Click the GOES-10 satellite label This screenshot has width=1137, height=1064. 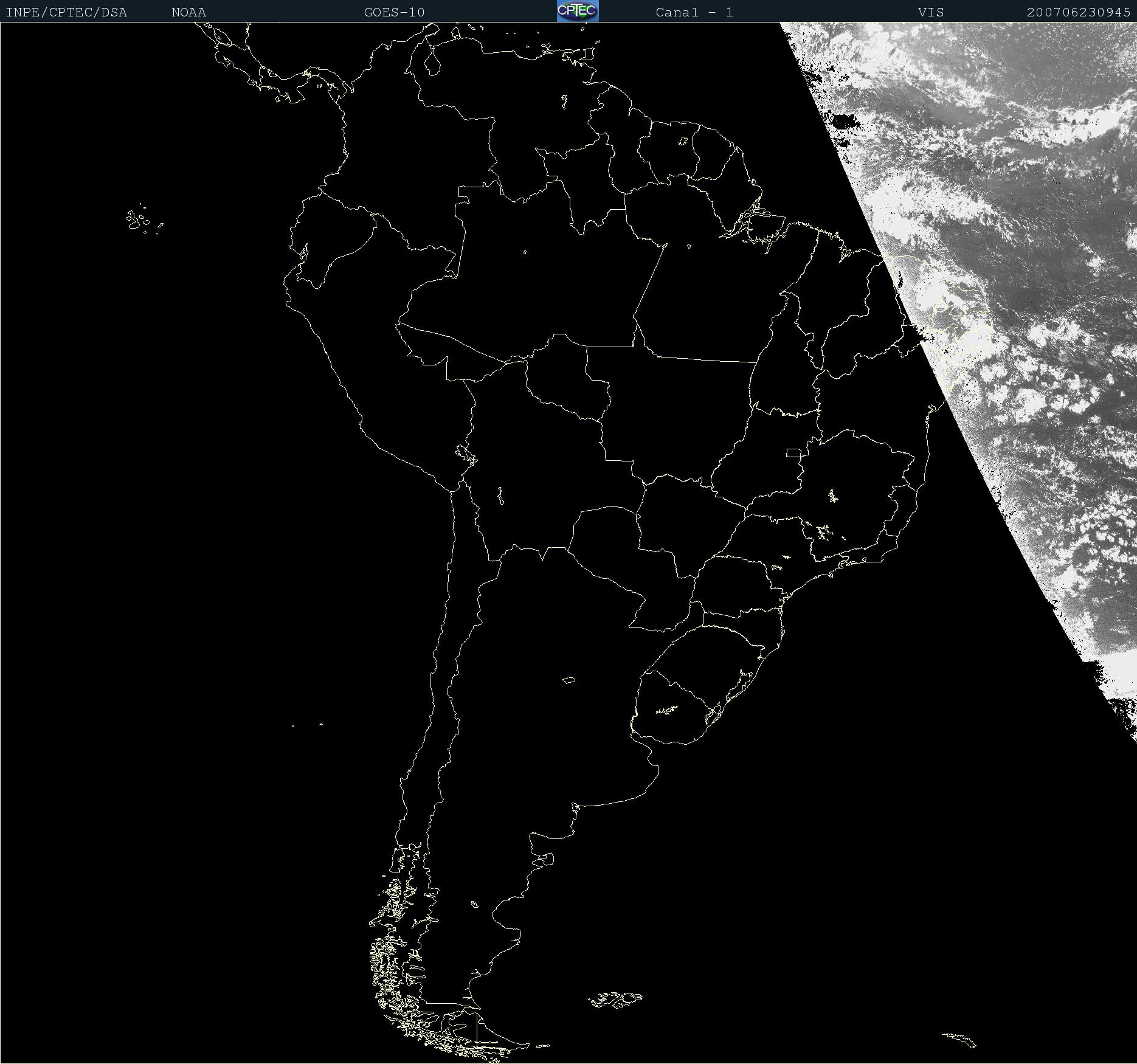pos(395,12)
